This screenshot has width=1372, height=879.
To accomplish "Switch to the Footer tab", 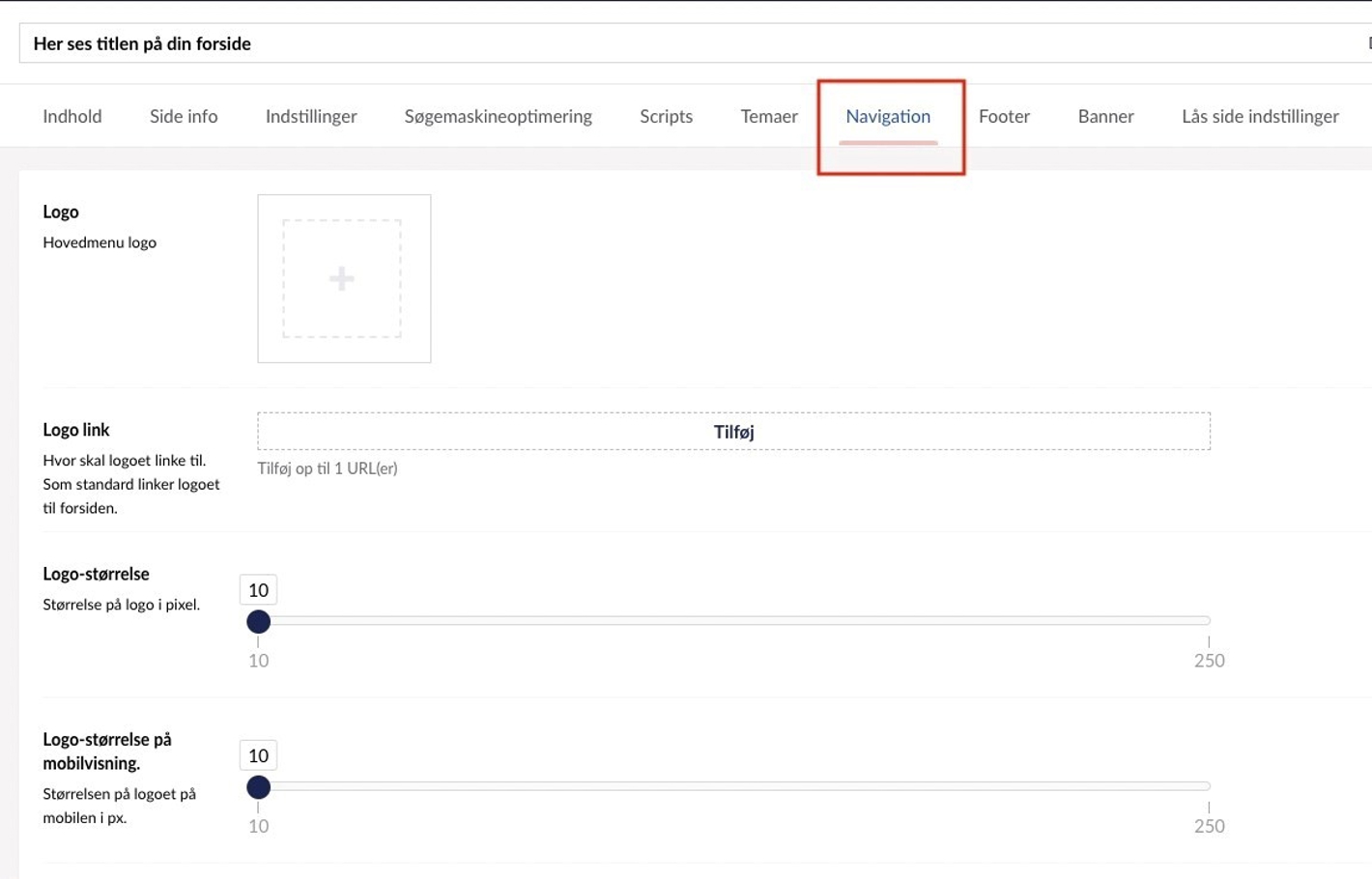I will [1004, 116].
